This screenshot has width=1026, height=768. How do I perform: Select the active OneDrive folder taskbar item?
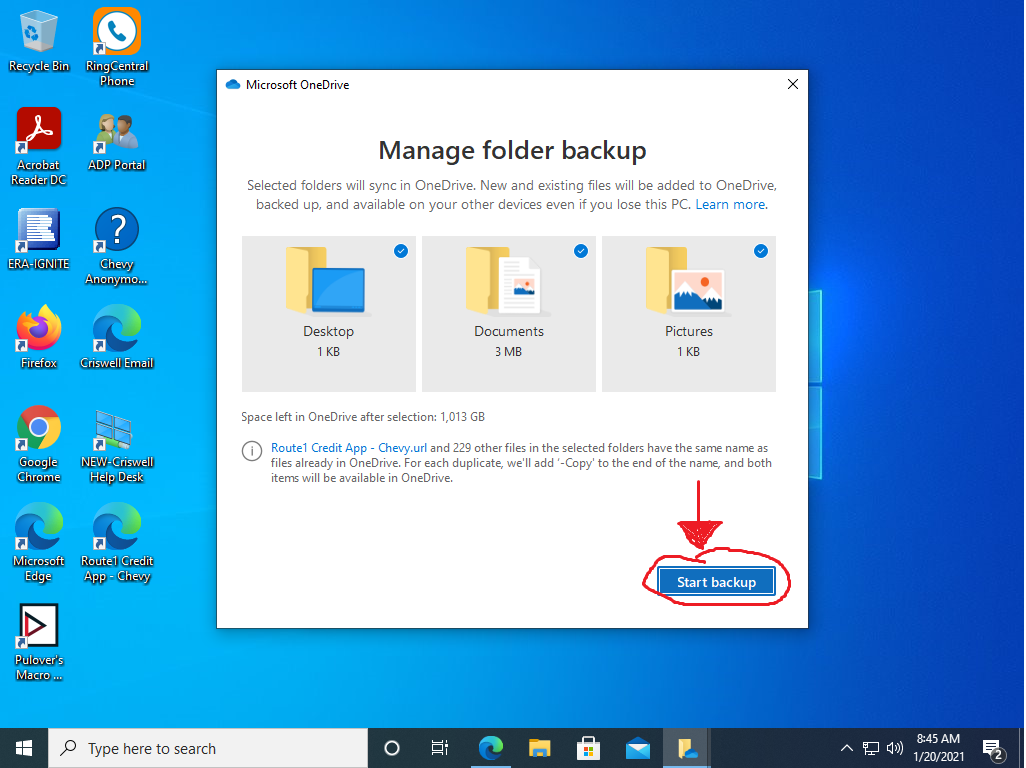point(687,748)
